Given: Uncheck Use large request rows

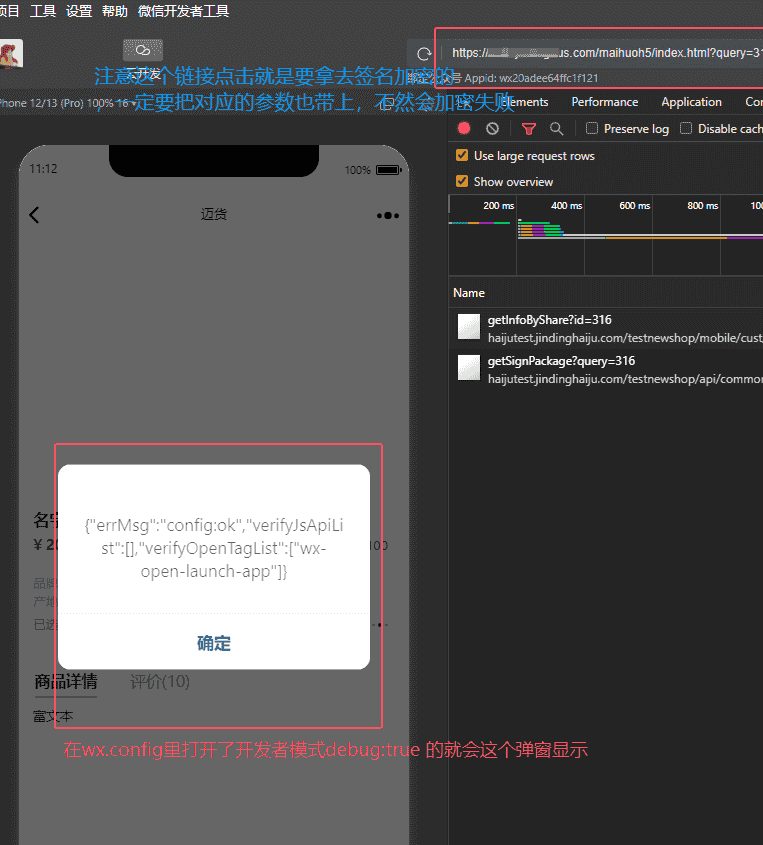Looking at the screenshot, I should (x=462, y=155).
